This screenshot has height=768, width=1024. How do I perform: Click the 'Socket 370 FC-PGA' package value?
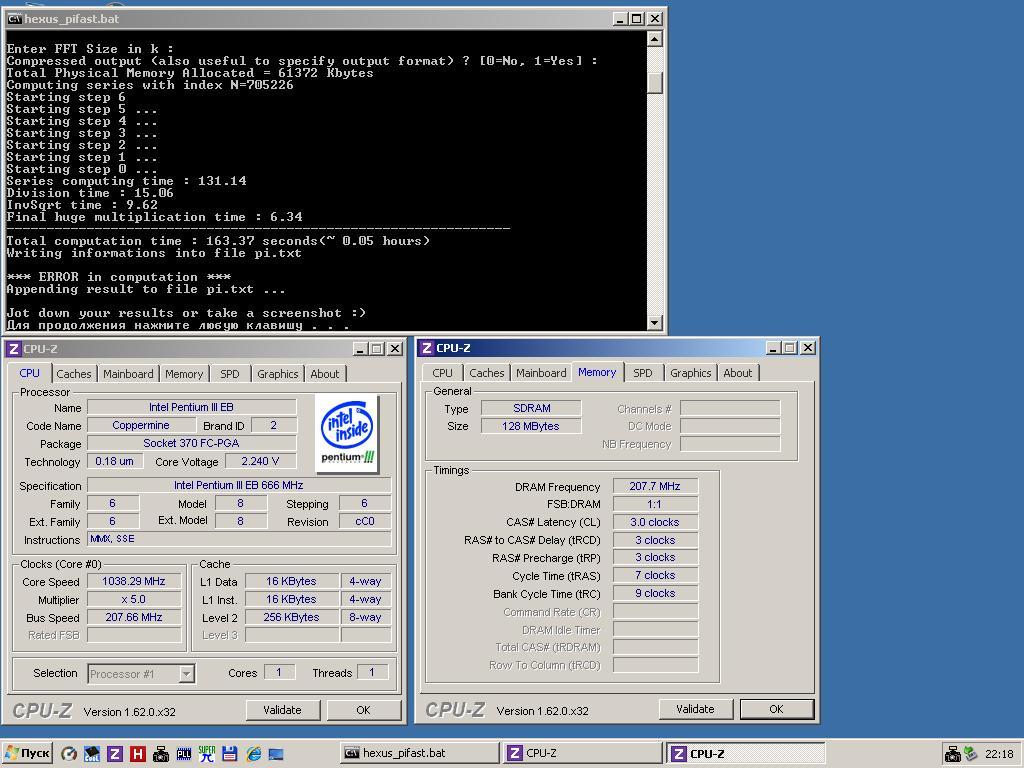click(x=191, y=443)
